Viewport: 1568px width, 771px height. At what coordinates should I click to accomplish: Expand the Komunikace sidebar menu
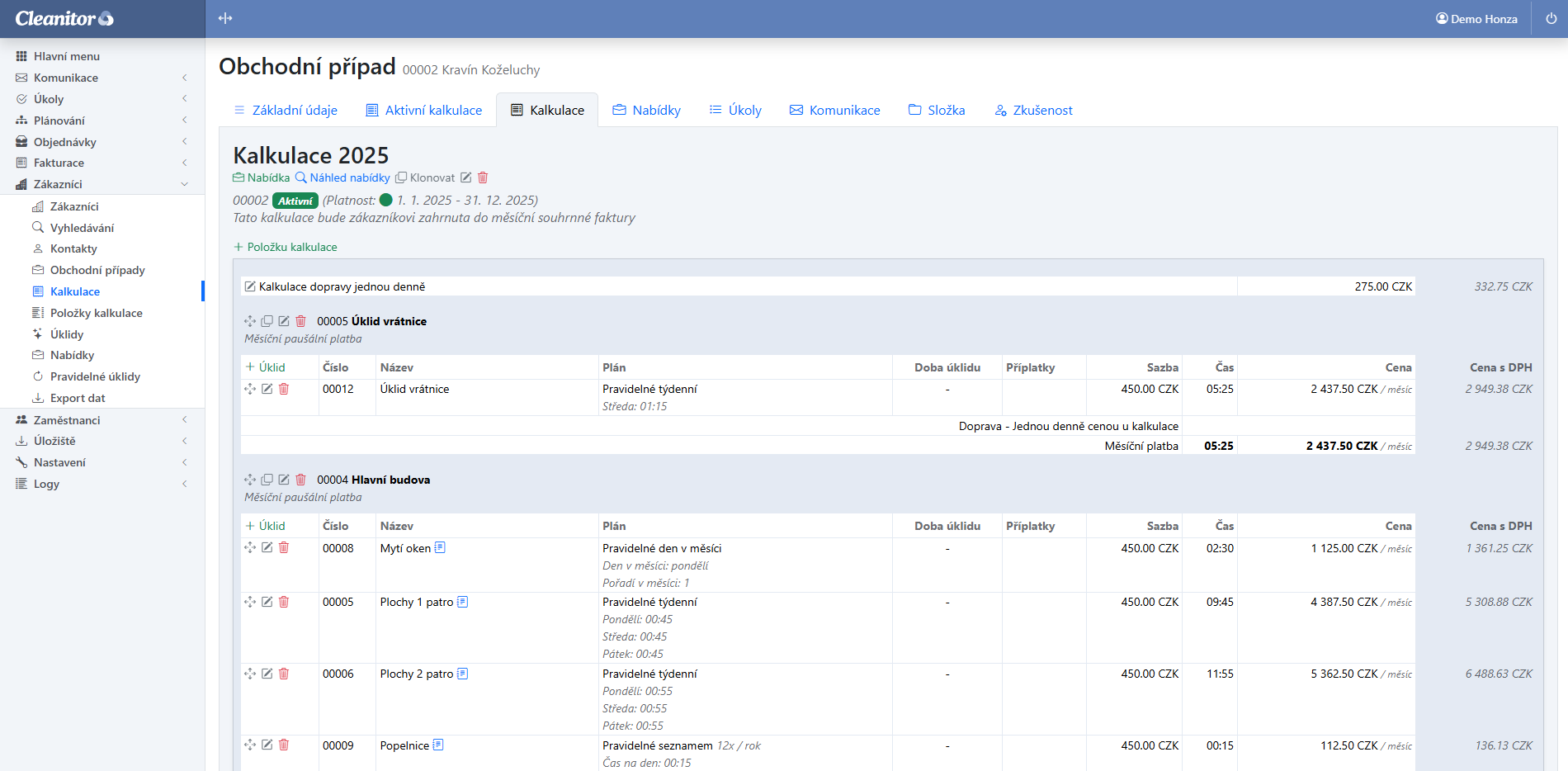pos(66,78)
